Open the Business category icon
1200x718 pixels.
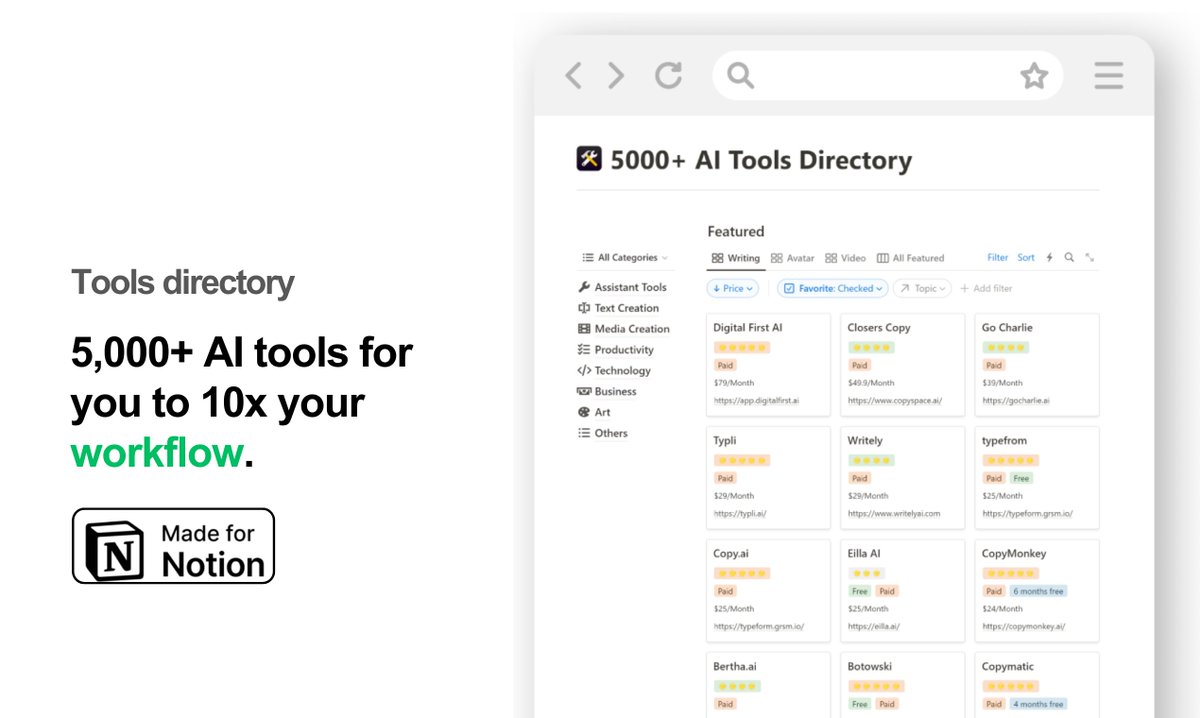pos(585,391)
